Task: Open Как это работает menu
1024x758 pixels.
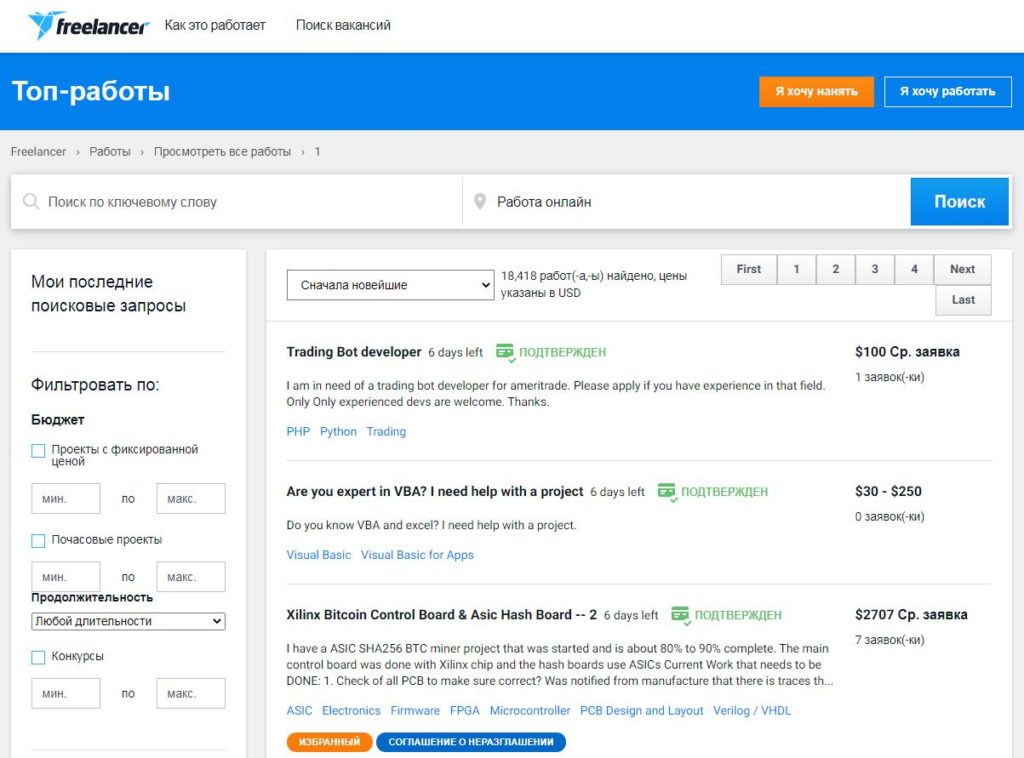Action: 215,25
